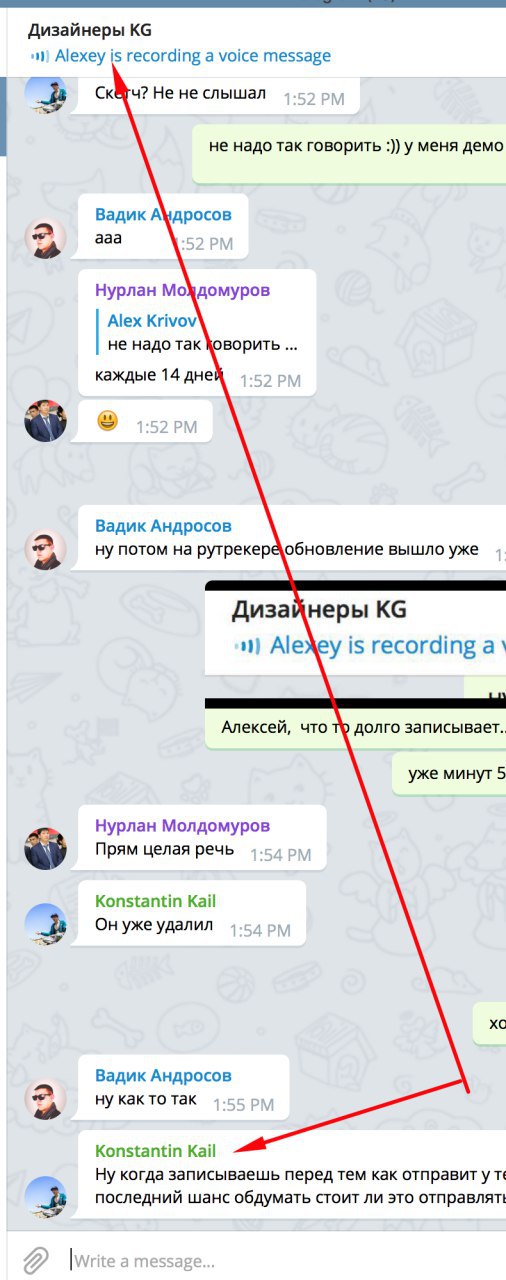Click the paperclip attach file icon

(36, 1258)
